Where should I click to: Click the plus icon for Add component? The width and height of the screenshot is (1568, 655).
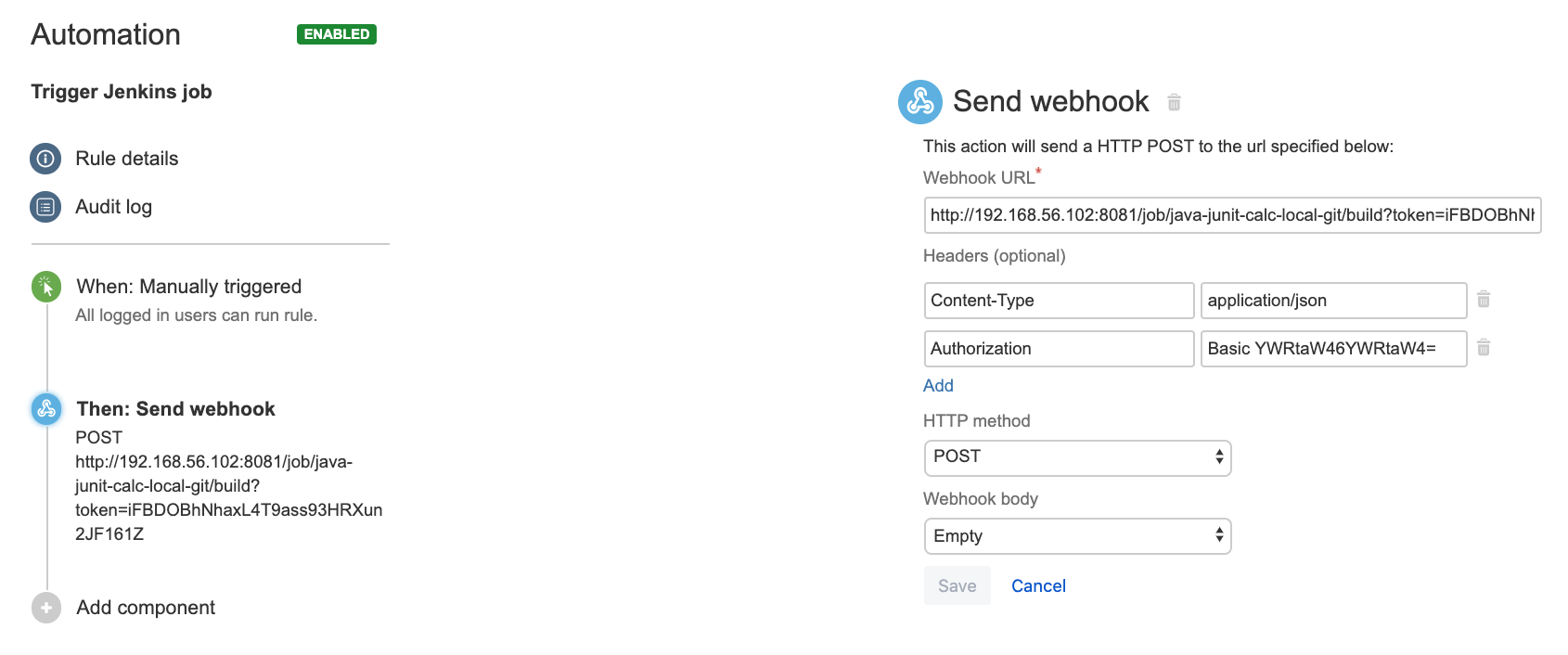(x=46, y=608)
